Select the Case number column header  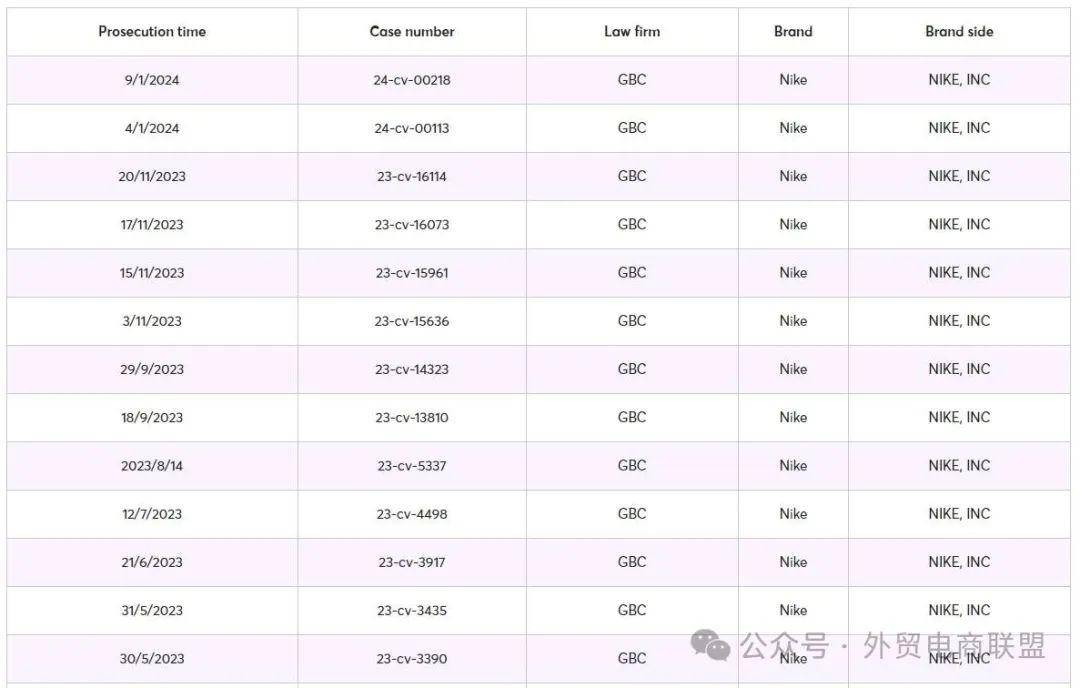coord(412,32)
